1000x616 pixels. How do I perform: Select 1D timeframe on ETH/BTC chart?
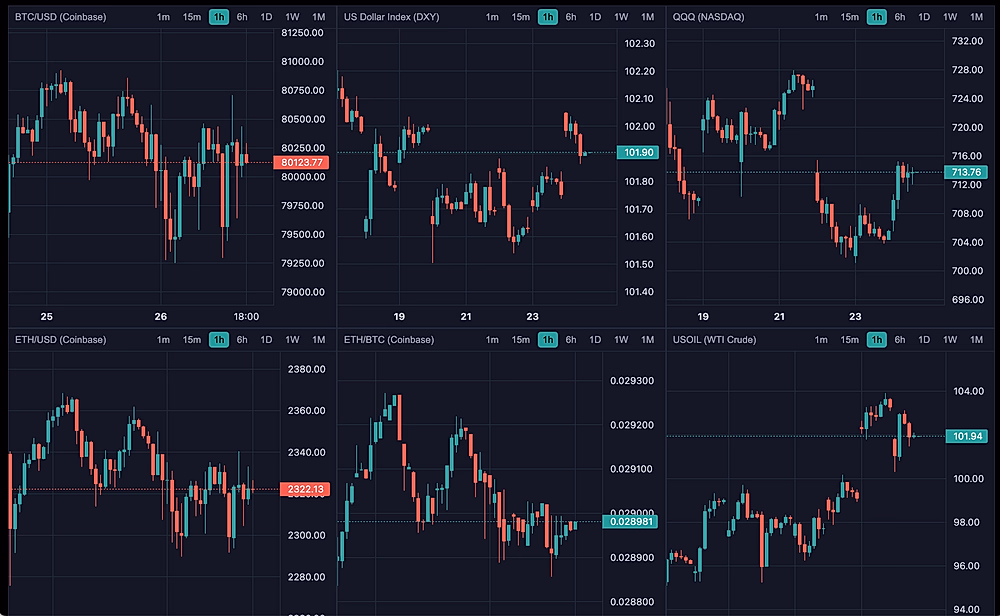pos(595,340)
